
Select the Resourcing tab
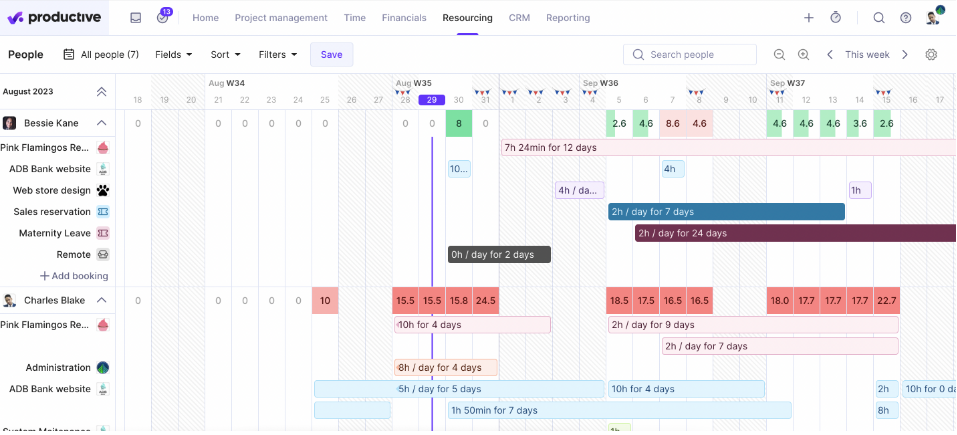pos(468,18)
